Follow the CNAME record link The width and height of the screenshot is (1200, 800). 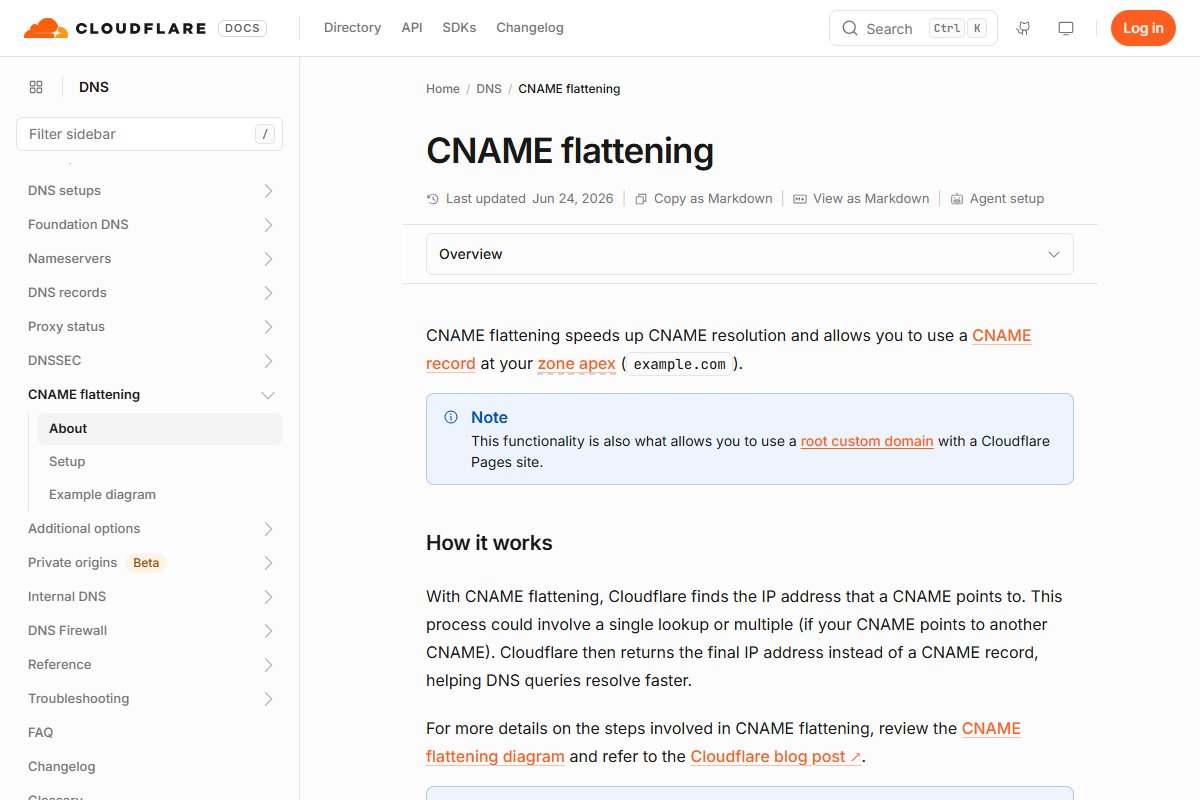1001,336
